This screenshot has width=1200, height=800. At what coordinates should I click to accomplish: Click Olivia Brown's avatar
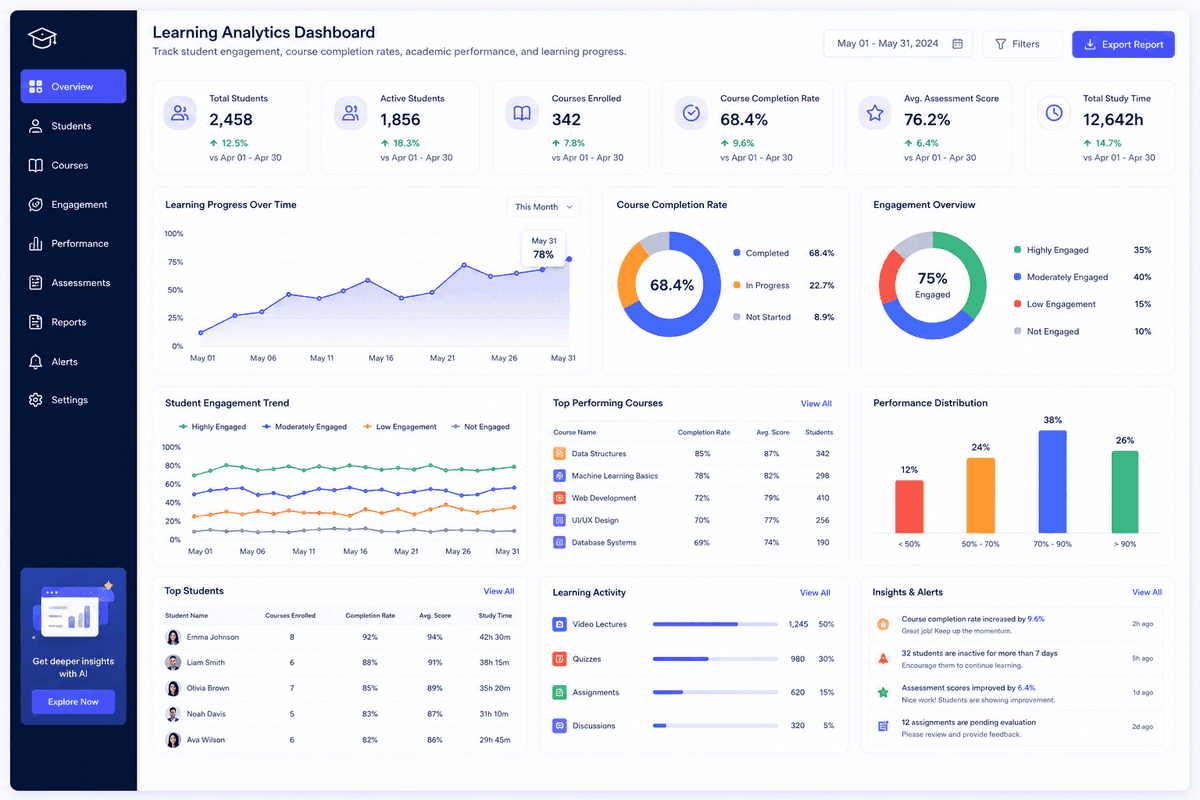tap(173, 688)
